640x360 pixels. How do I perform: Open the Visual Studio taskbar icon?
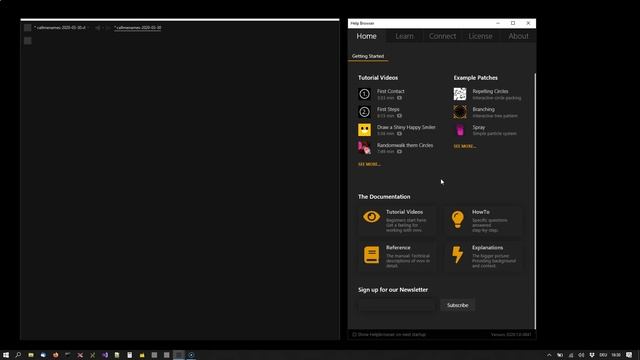pyautogui.click(x=105, y=355)
